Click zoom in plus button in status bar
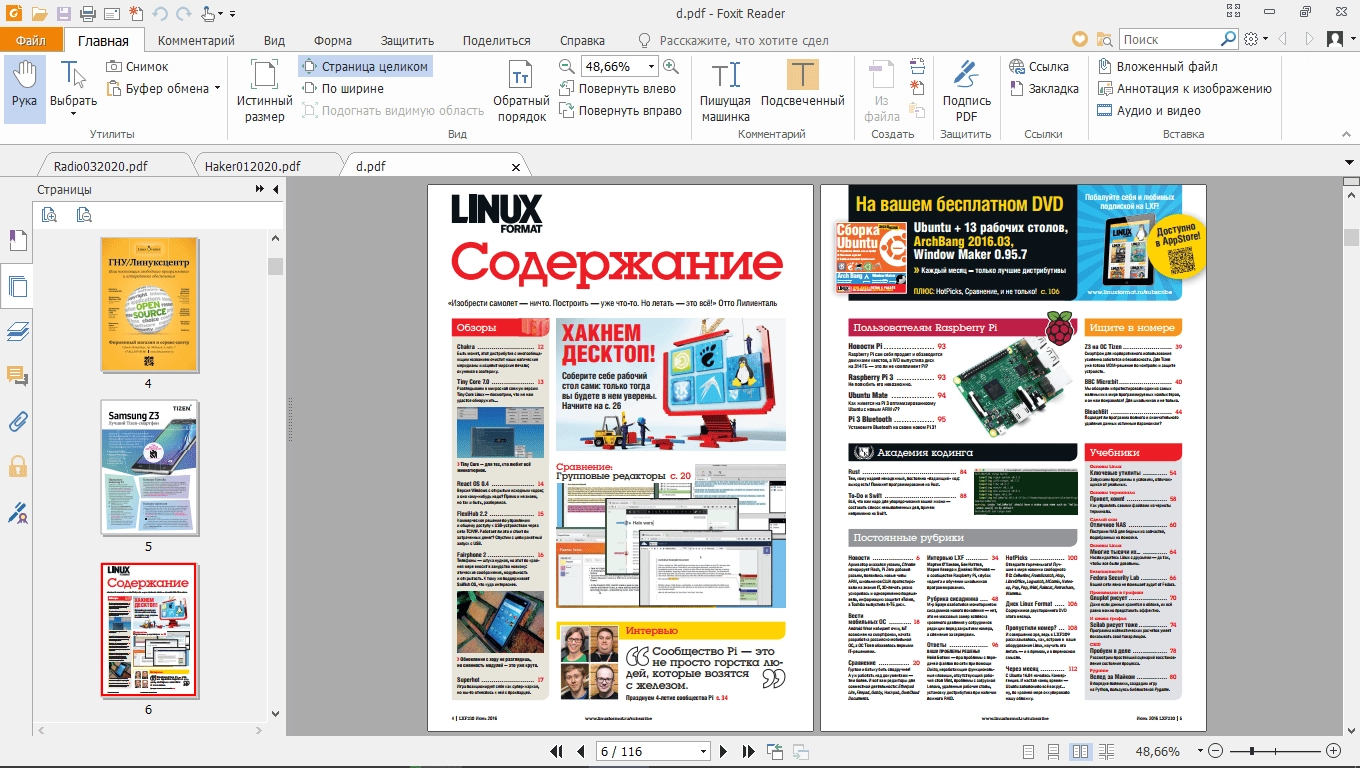Image resolution: width=1360 pixels, height=768 pixels. tap(1333, 751)
